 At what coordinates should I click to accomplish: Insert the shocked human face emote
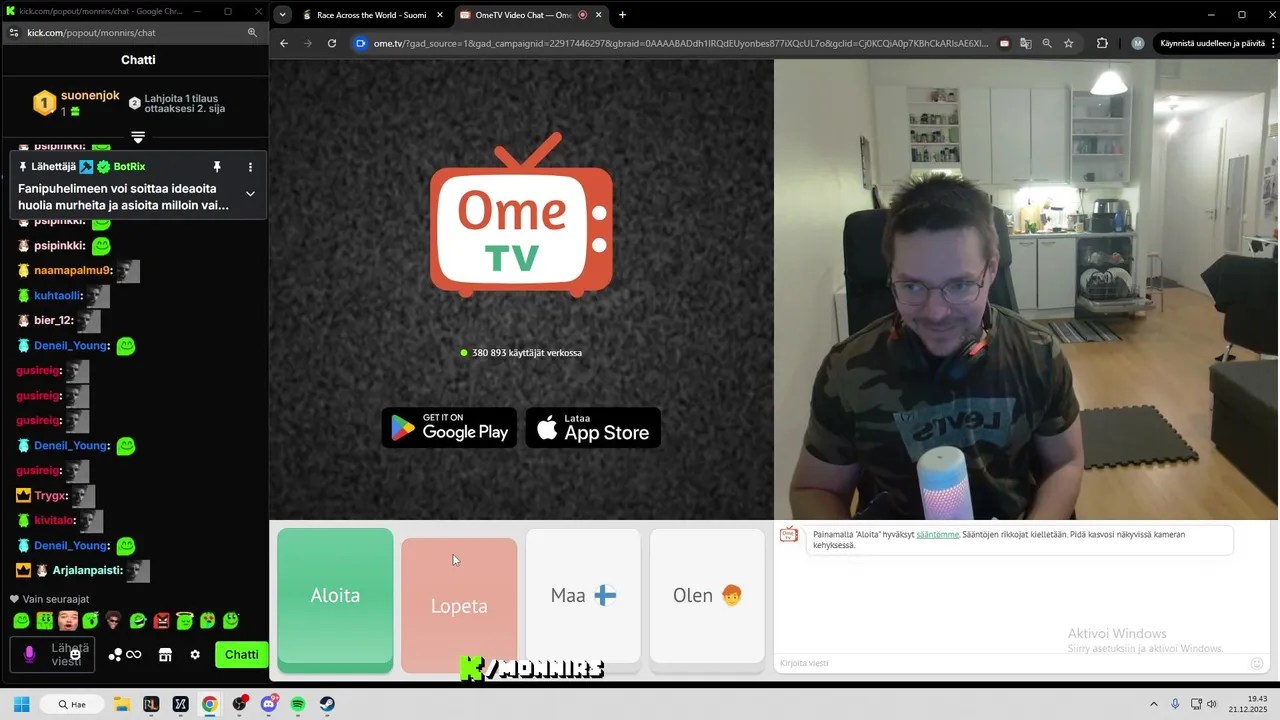pyautogui.click(x=68, y=621)
